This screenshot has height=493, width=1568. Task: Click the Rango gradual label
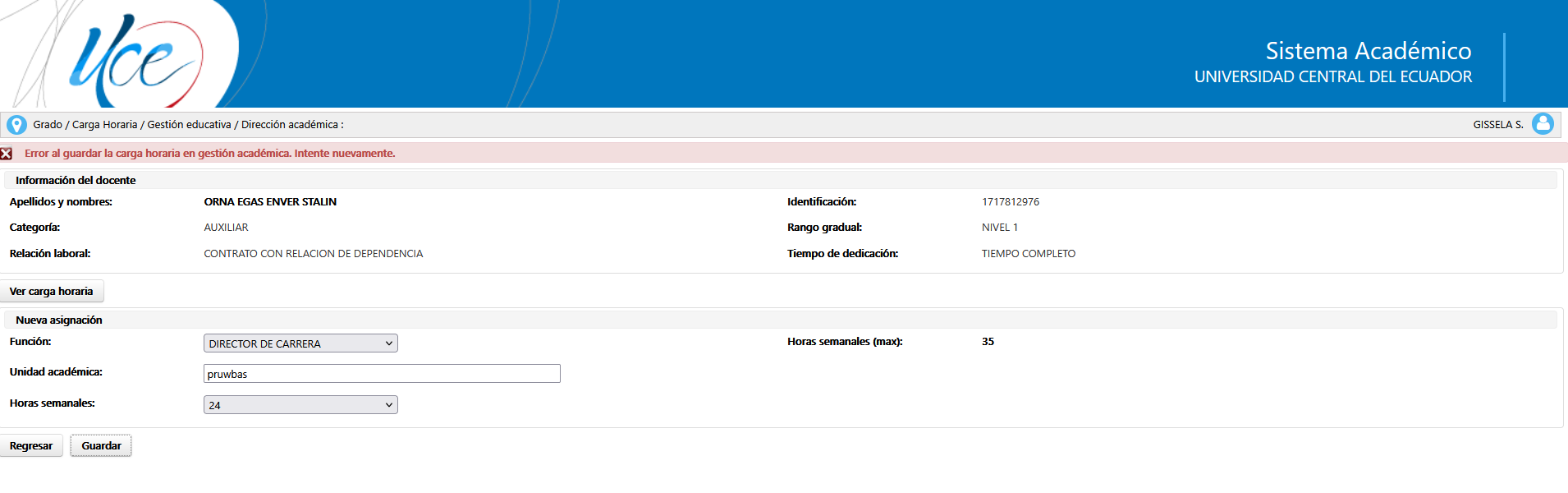pyautogui.click(x=824, y=228)
